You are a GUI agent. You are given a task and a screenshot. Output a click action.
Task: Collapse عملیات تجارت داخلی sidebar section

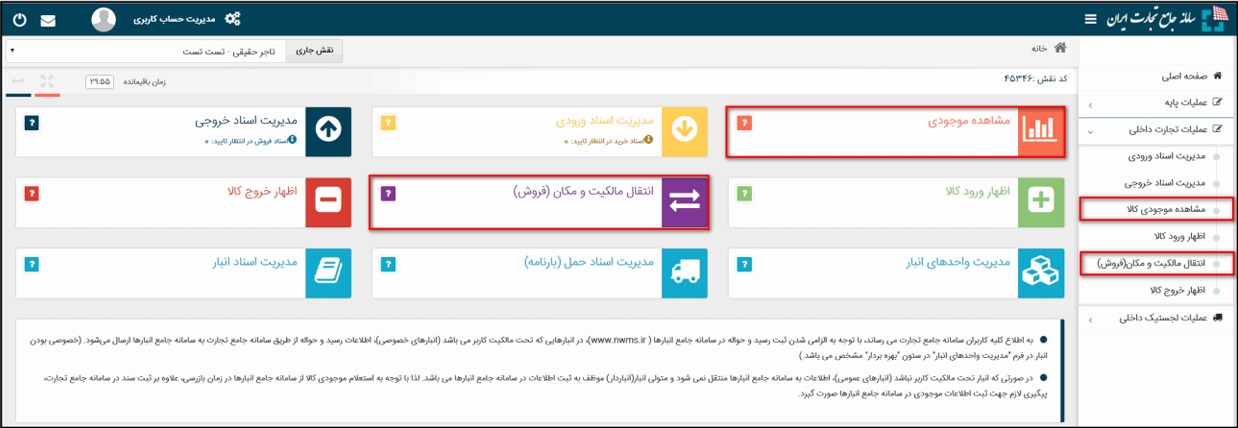point(1159,129)
